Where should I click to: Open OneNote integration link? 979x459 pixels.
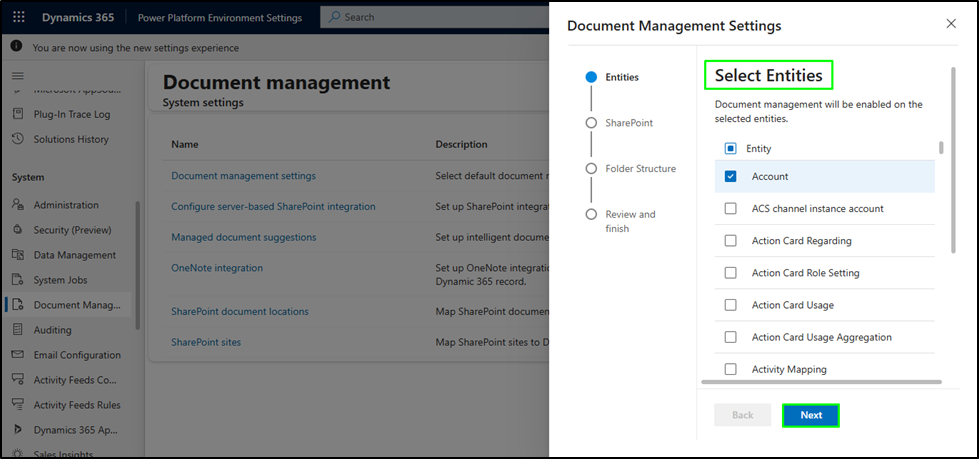217,268
